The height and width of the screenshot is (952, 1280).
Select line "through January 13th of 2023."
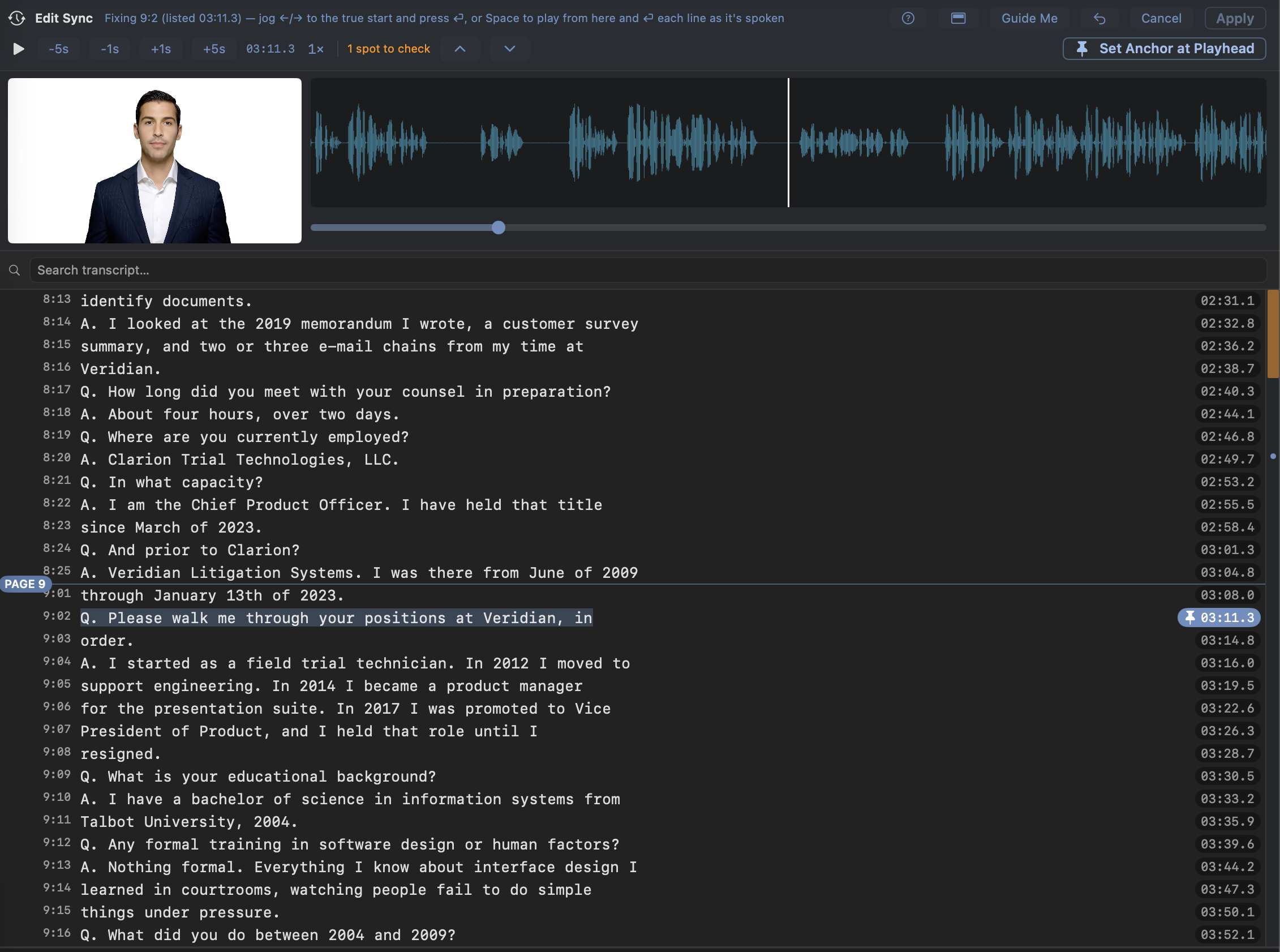[x=212, y=595]
